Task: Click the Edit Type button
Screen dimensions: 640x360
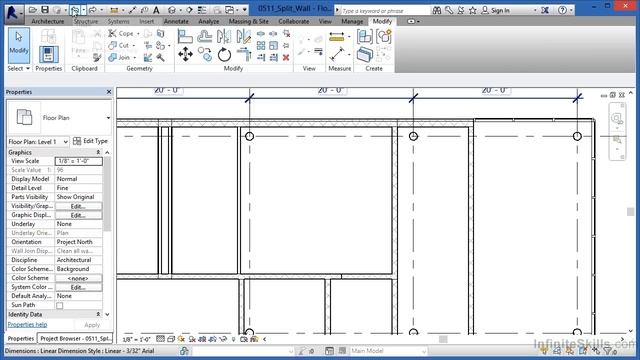Action: tap(91, 141)
